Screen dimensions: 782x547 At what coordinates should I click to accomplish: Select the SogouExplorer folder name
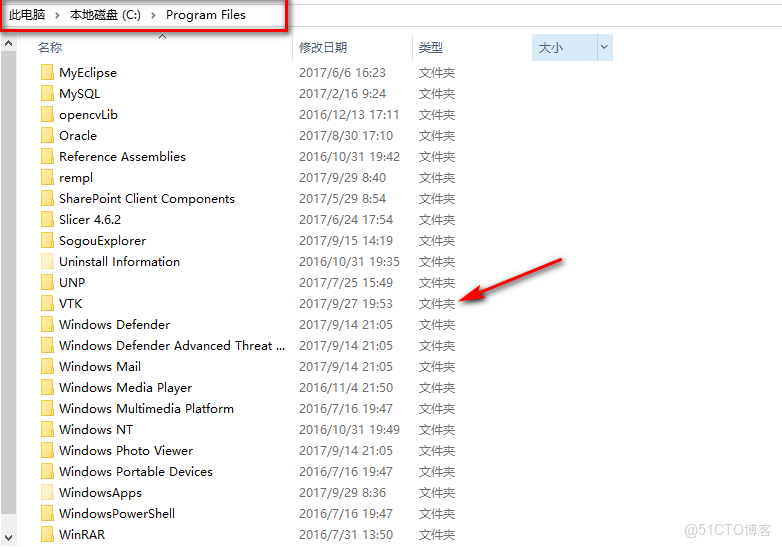(x=102, y=240)
